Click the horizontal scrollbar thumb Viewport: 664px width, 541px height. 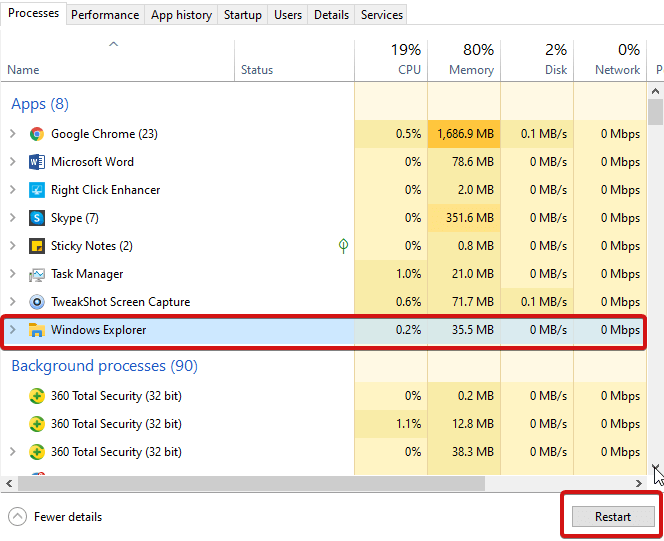click(x=252, y=483)
